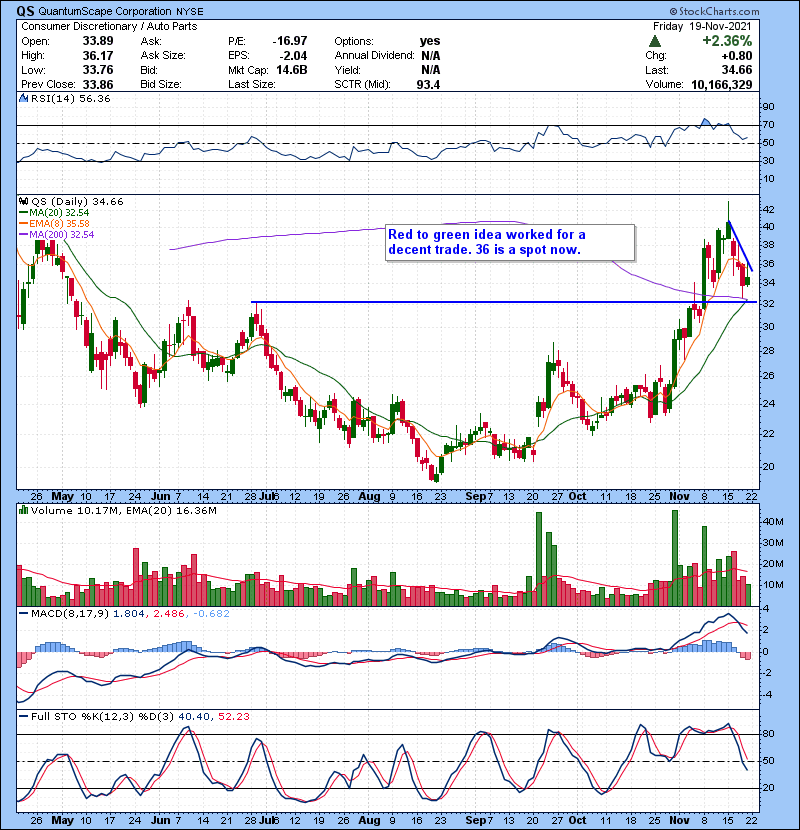Click the Last Size label
The image size is (800, 830).
point(251,84)
